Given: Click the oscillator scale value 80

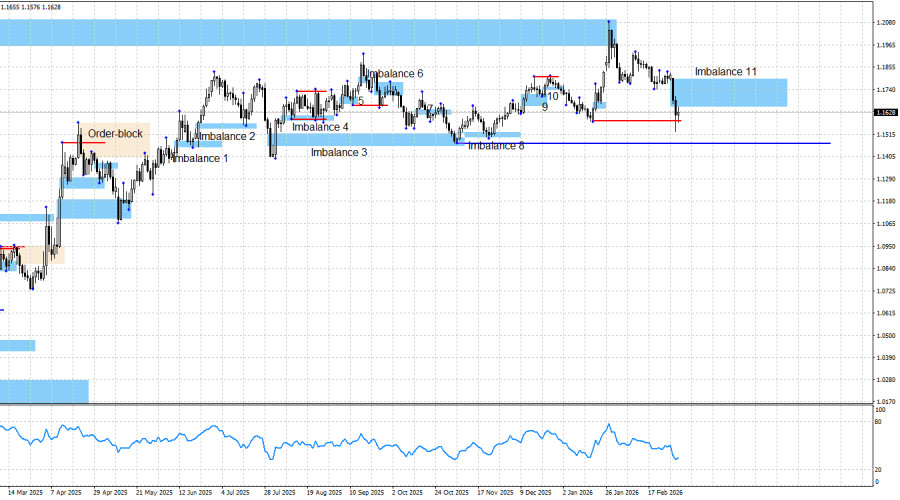Looking at the screenshot, I should click(878, 422).
